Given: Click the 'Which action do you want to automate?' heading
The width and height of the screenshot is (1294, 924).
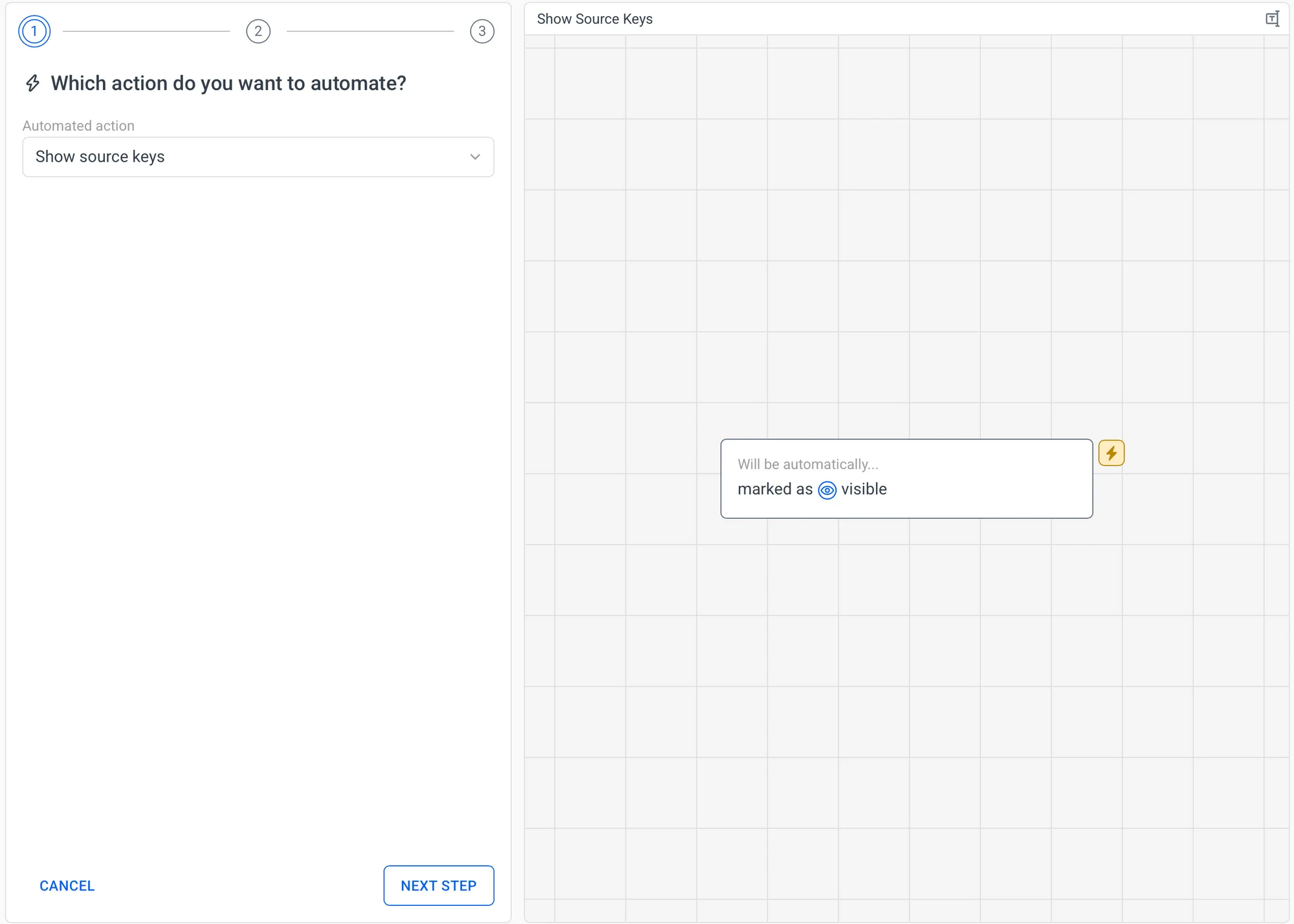Looking at the screenshot, I should point(228,83).
